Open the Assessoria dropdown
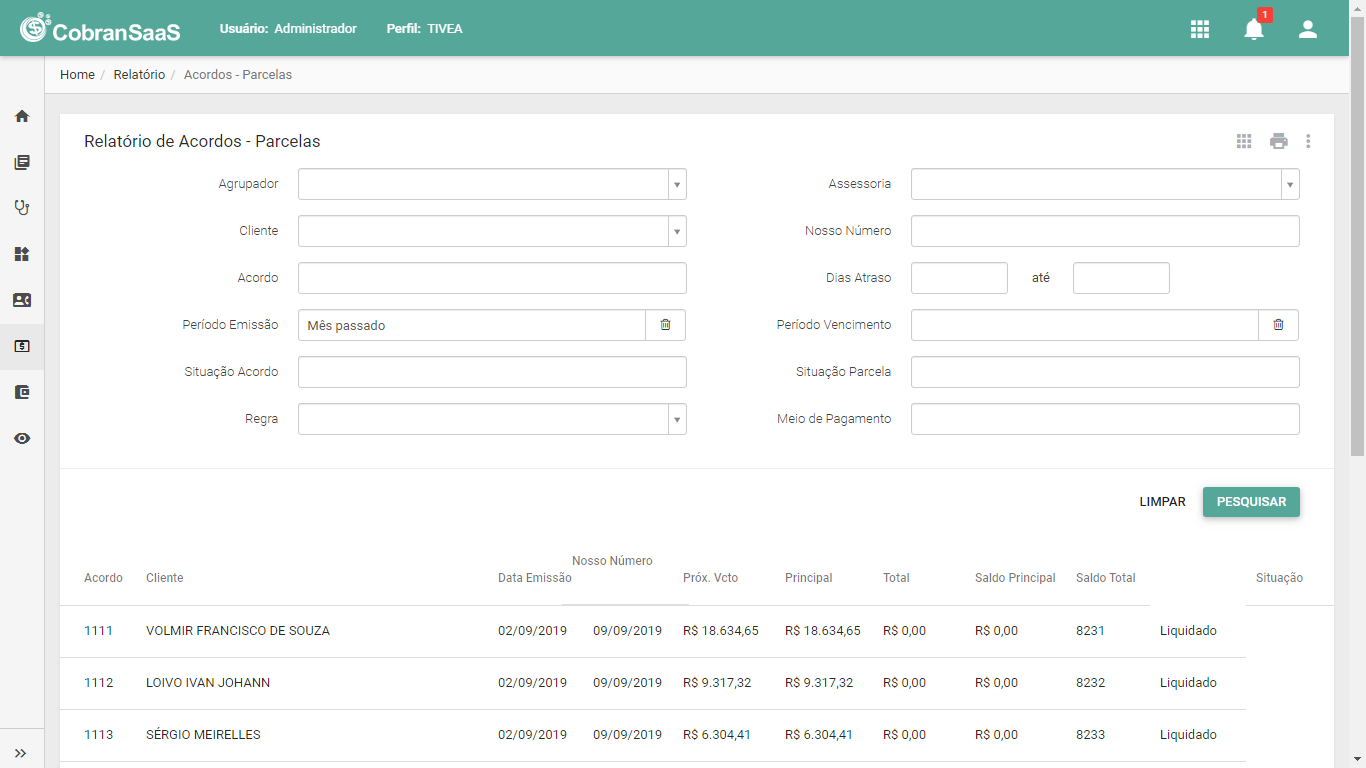The width and height of the screenshot is (1366, 768). tap(1105, 184)
